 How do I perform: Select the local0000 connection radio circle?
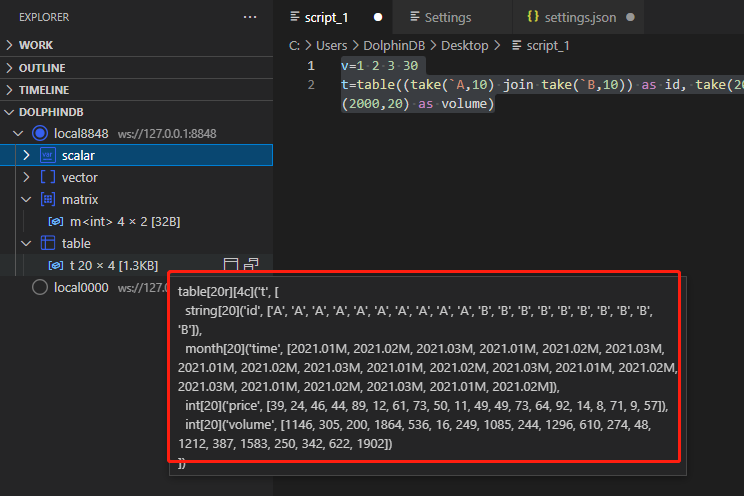[x=40, y=287]
